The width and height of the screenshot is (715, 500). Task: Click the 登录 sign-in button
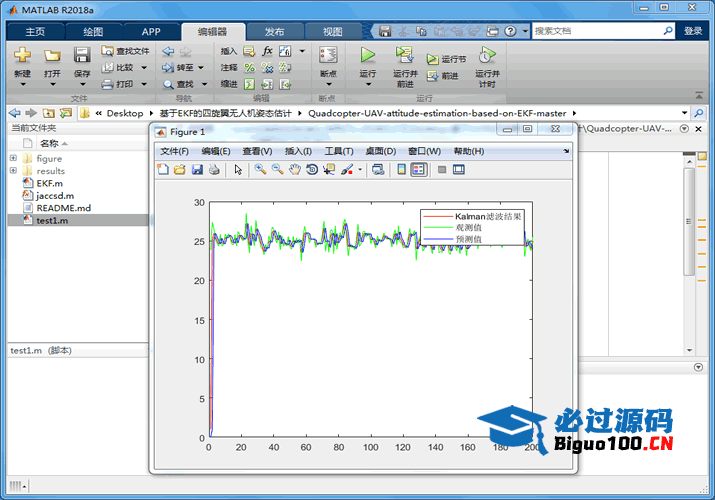693,31
